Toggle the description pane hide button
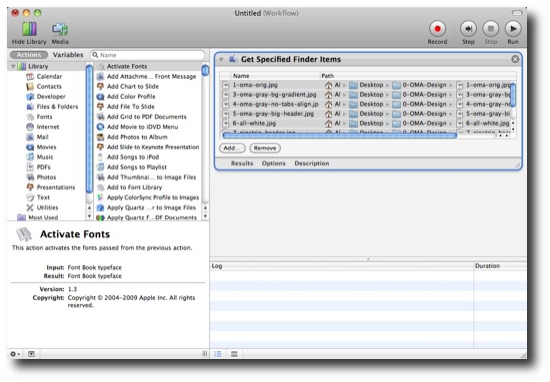The width and height of the screenshot is (550, 382). tap(31, 354)
